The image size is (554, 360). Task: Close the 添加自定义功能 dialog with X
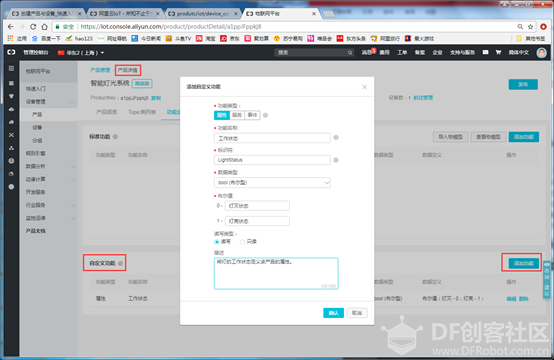pos(365,87)
